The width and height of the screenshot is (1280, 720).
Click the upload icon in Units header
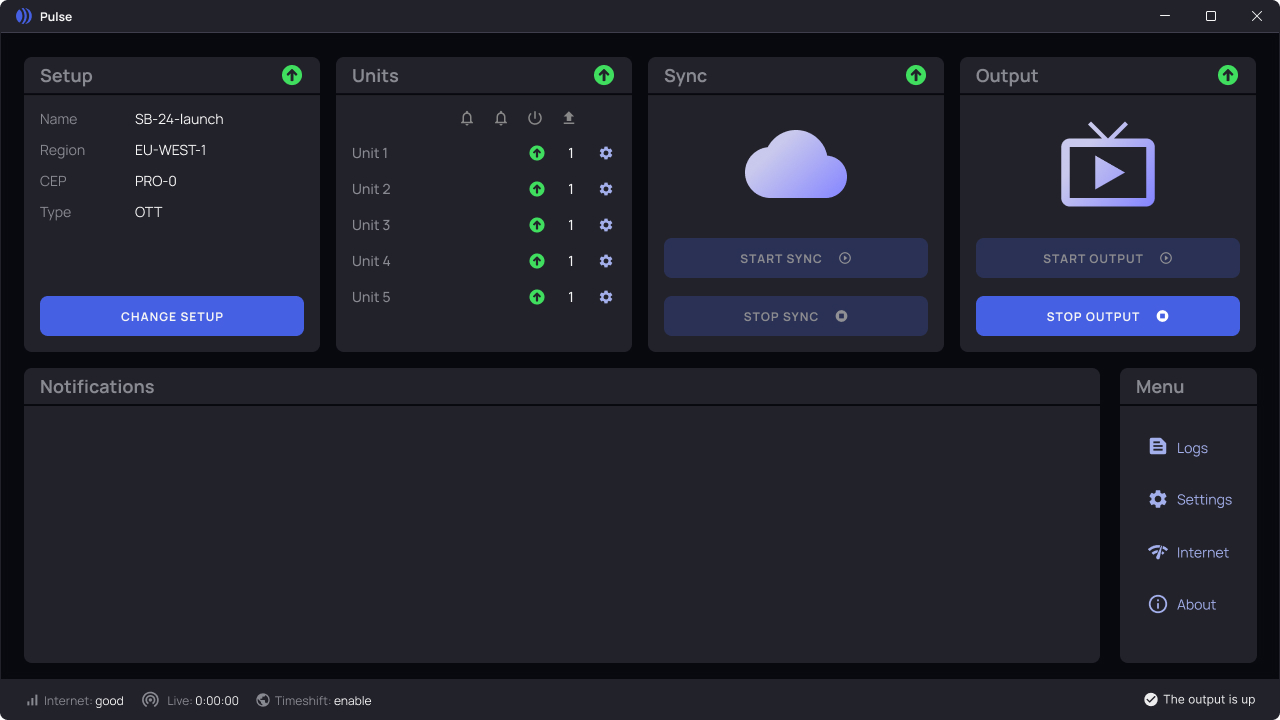click(x=569, y=118)
